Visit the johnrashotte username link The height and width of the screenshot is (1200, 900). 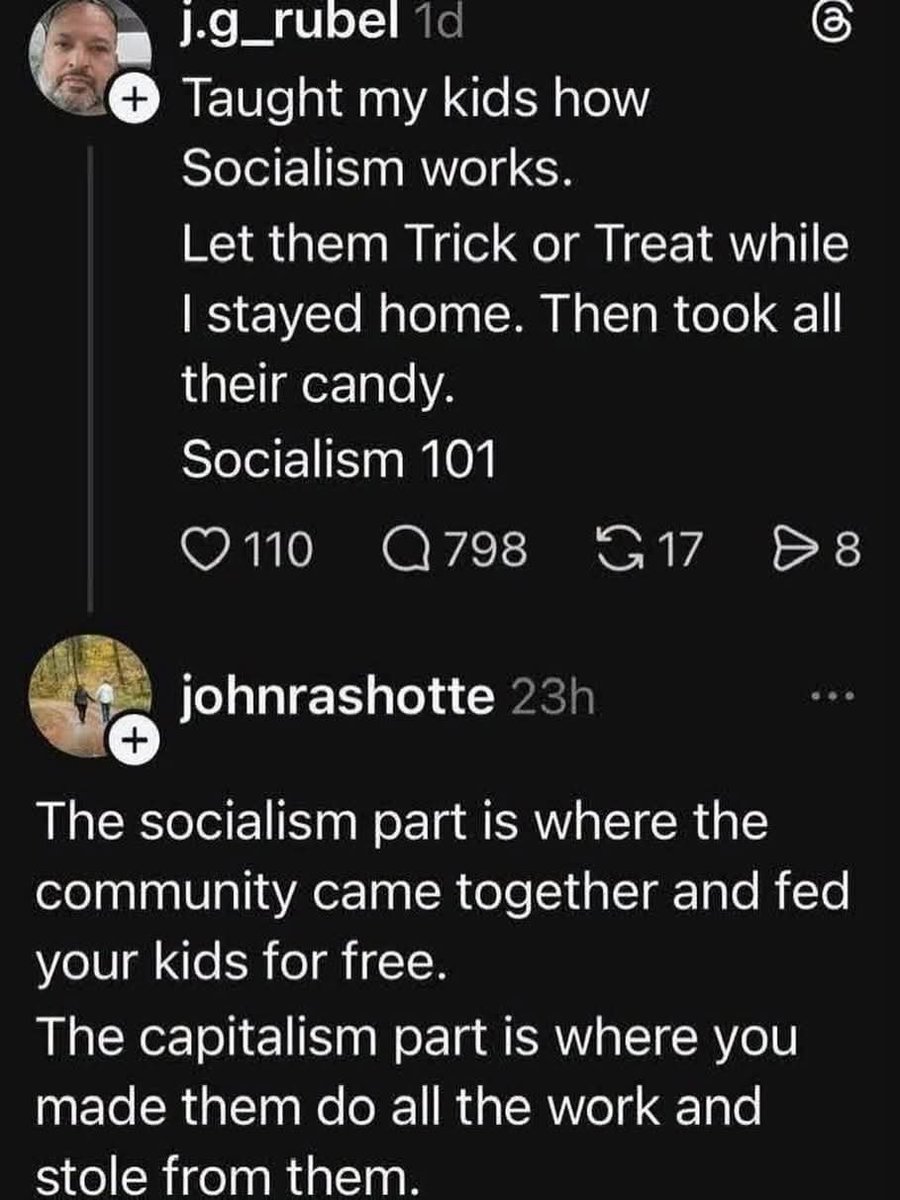pyautogui.click(x=337, y=697)
